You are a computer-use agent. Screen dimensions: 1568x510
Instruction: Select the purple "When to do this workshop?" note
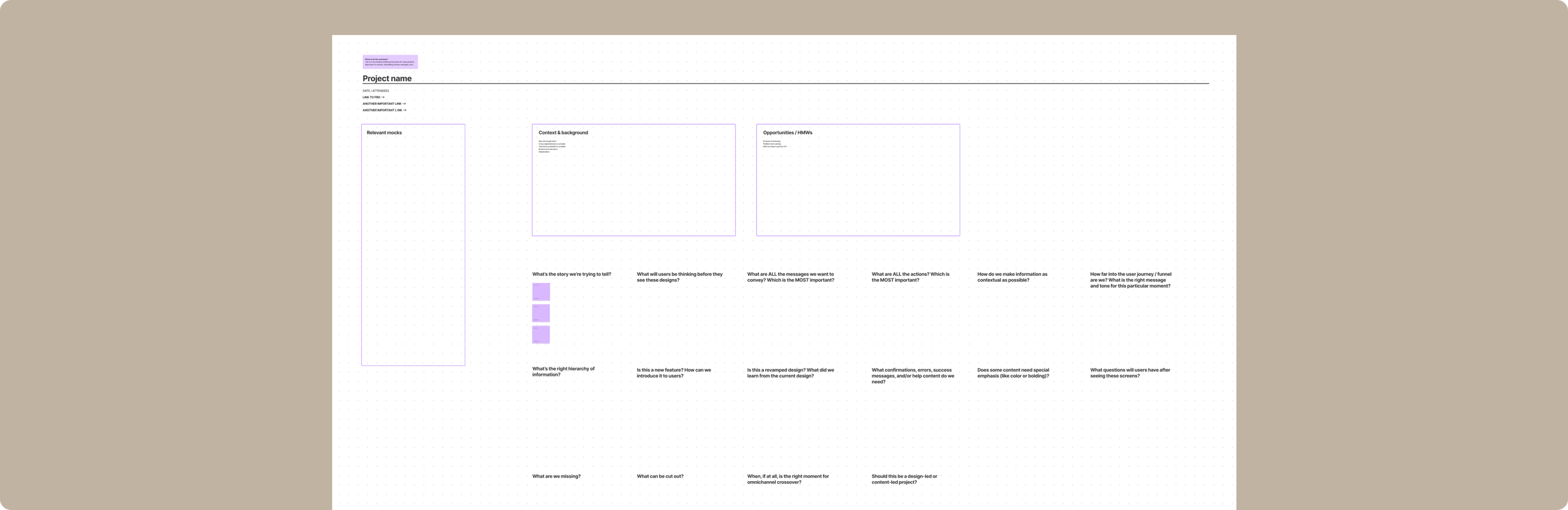coord(389,61)
